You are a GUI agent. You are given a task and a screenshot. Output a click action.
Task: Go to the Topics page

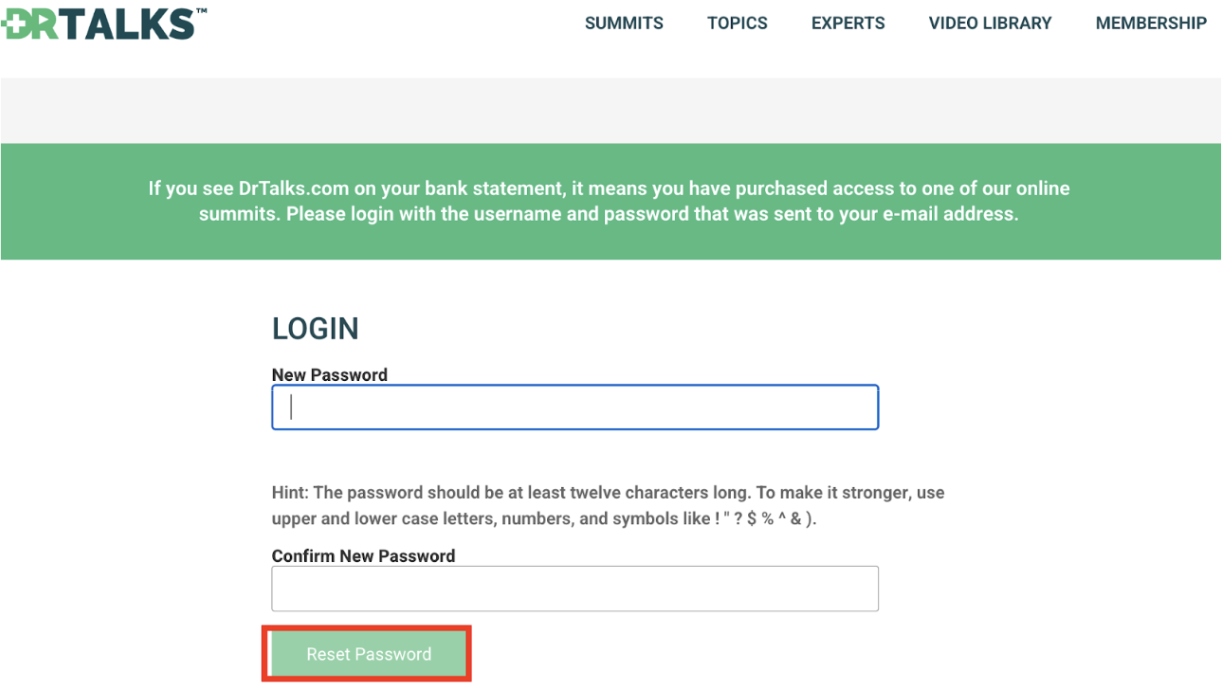pos(737,23)
